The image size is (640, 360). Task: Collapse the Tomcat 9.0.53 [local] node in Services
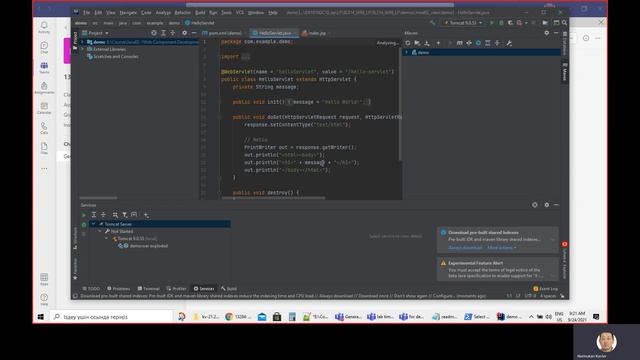107,239
